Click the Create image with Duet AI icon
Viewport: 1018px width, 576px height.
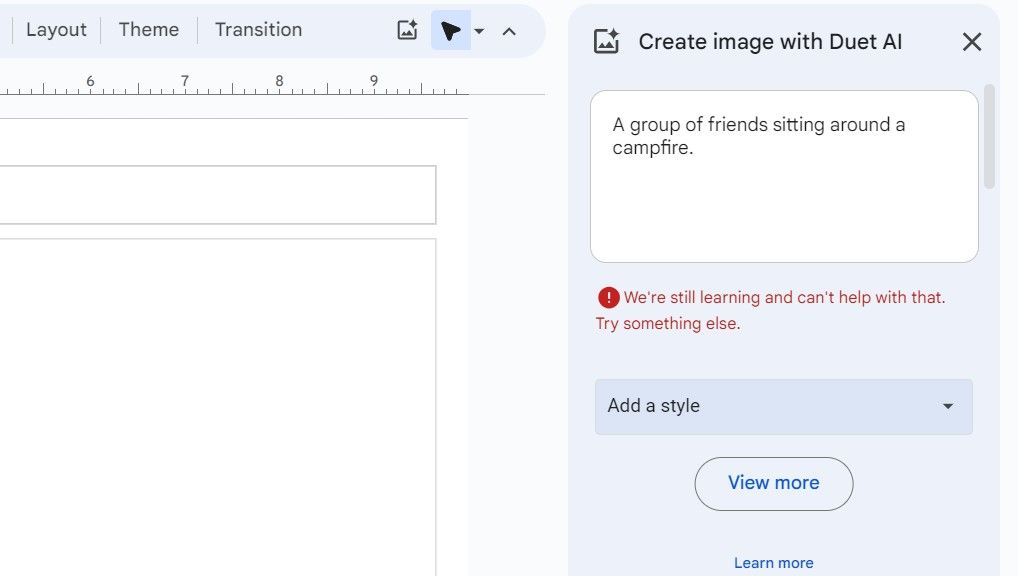(x=607, y=41)
